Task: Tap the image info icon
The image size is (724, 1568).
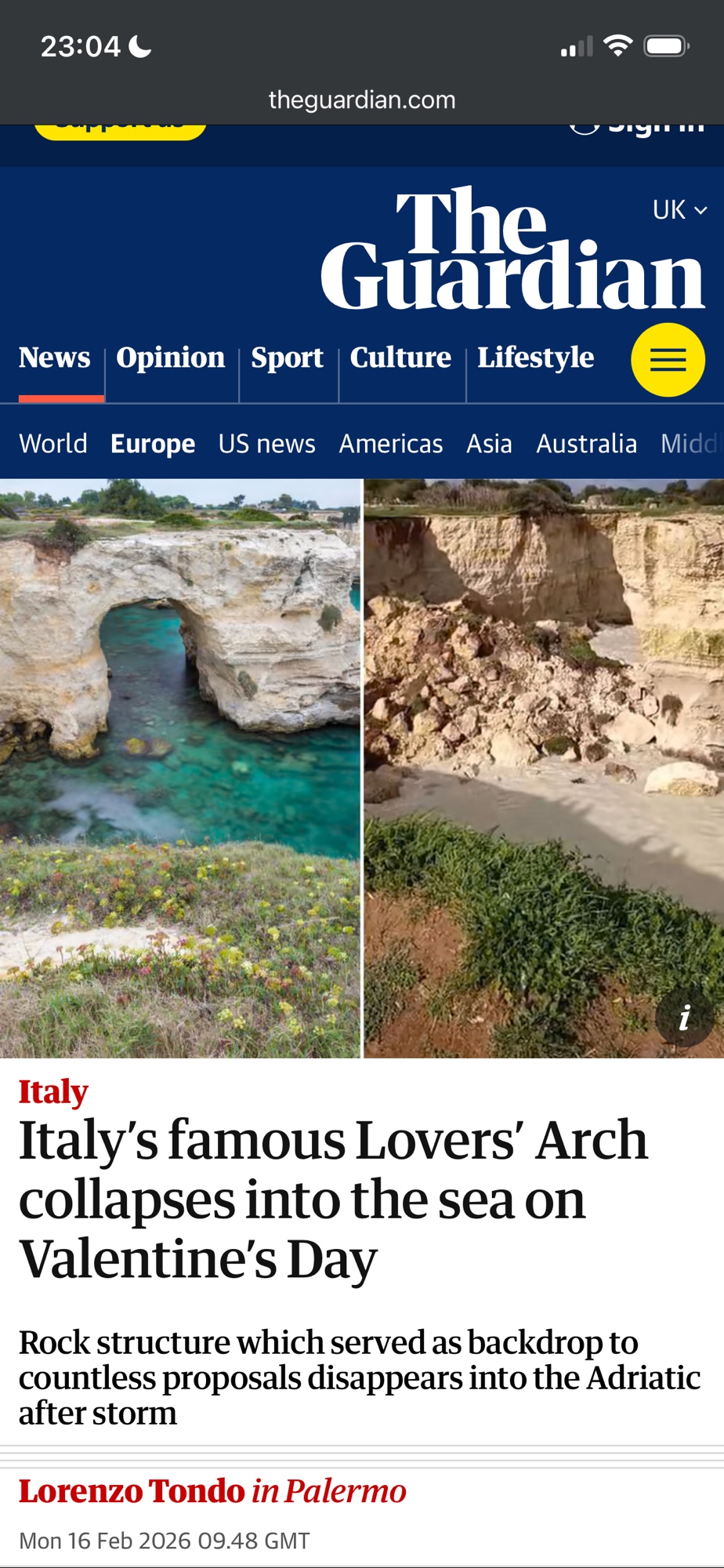Action: tap(684, 1018)
